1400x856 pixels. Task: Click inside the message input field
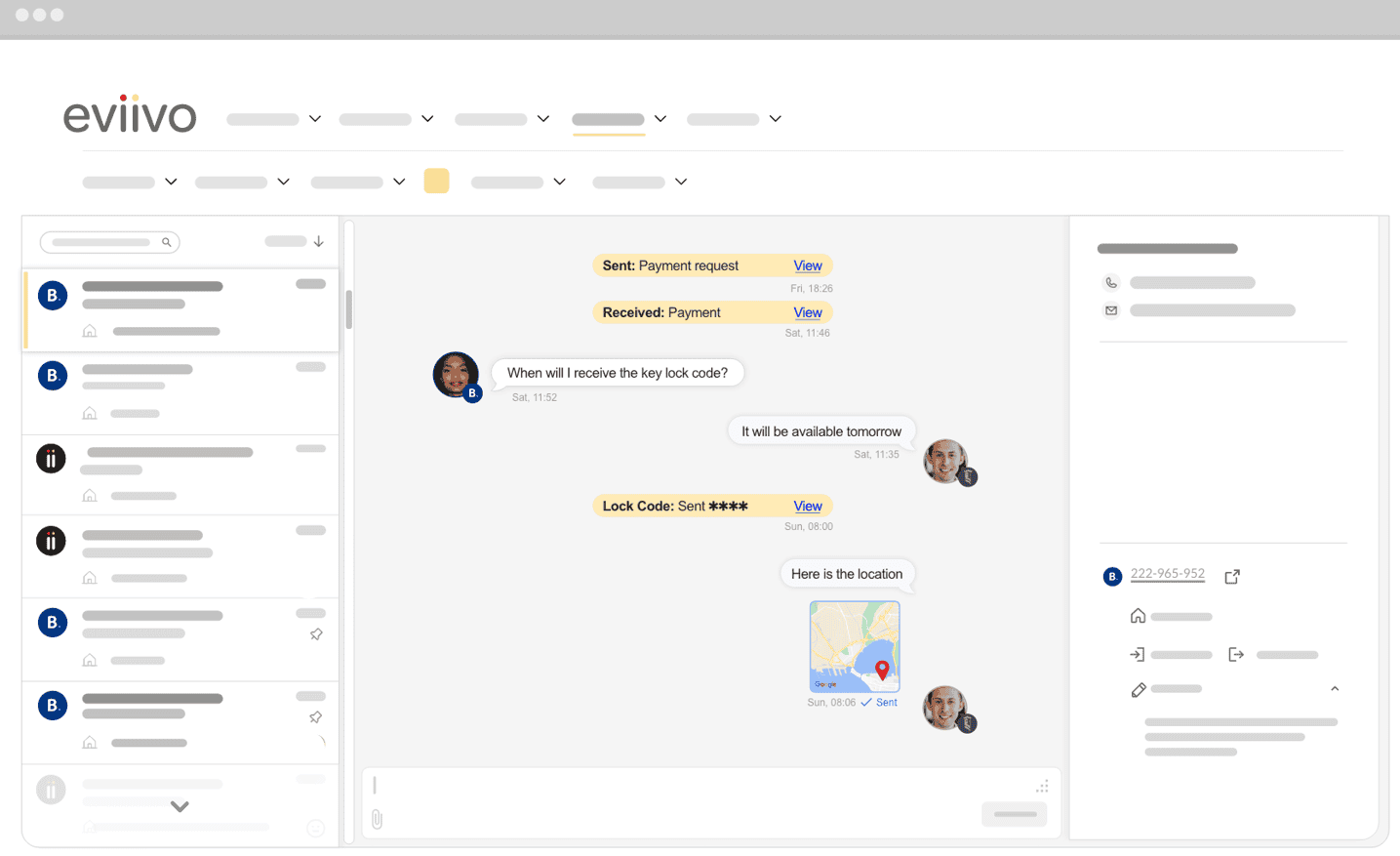point(683,786)
